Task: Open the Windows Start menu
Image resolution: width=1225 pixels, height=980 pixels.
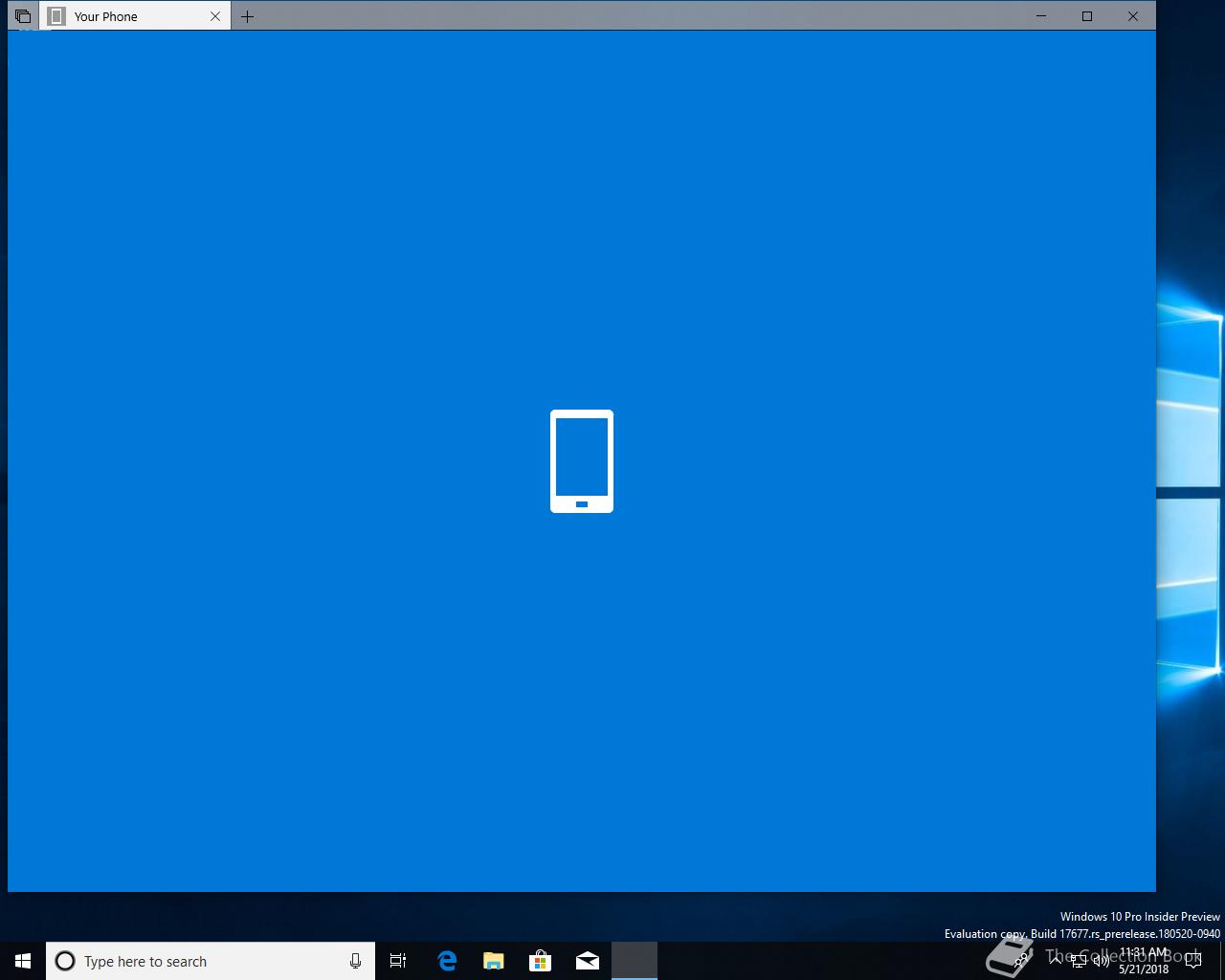Action: point(23,961)
